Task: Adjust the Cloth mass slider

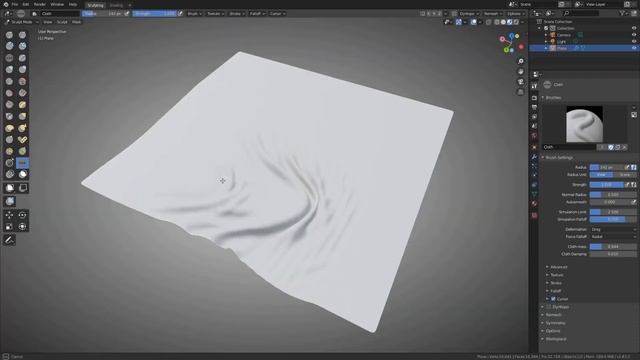Action: 613,247
